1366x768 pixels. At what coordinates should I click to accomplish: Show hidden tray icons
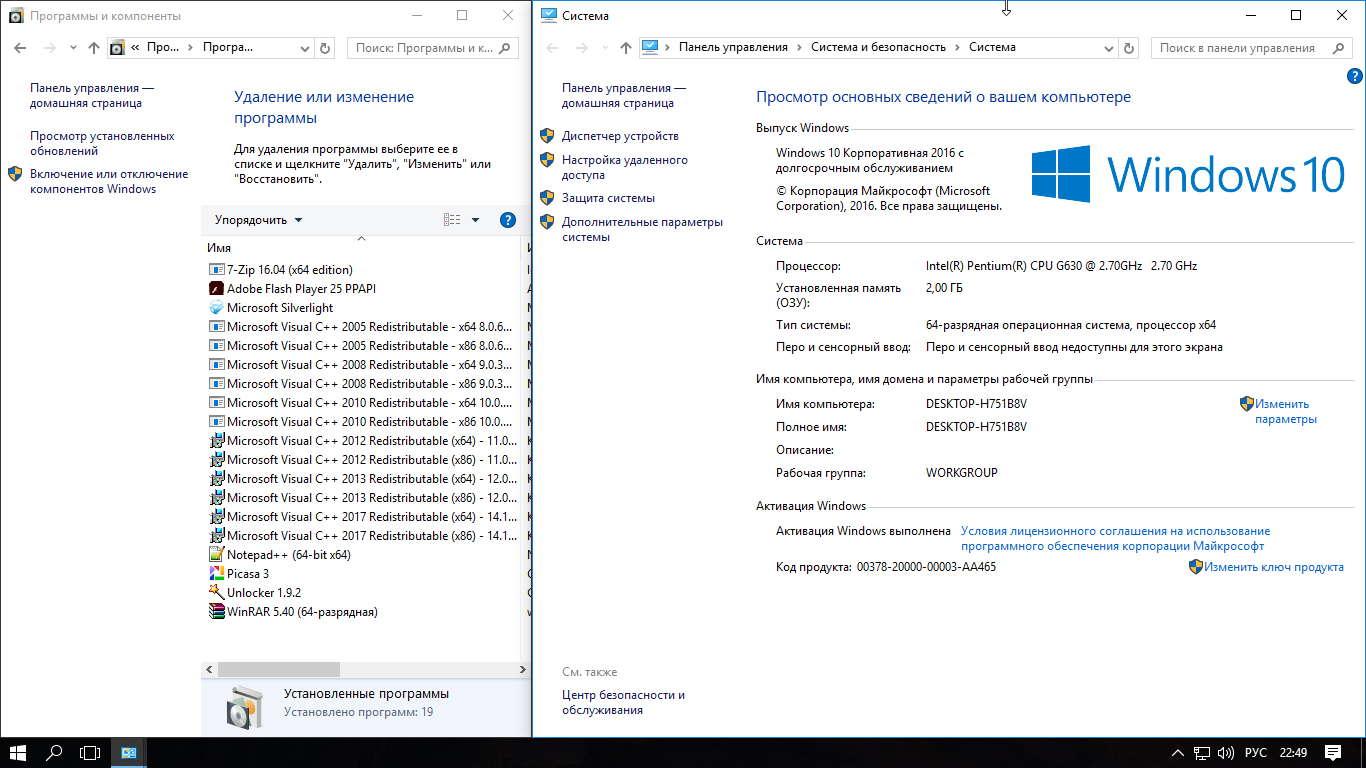[1178, 752]
